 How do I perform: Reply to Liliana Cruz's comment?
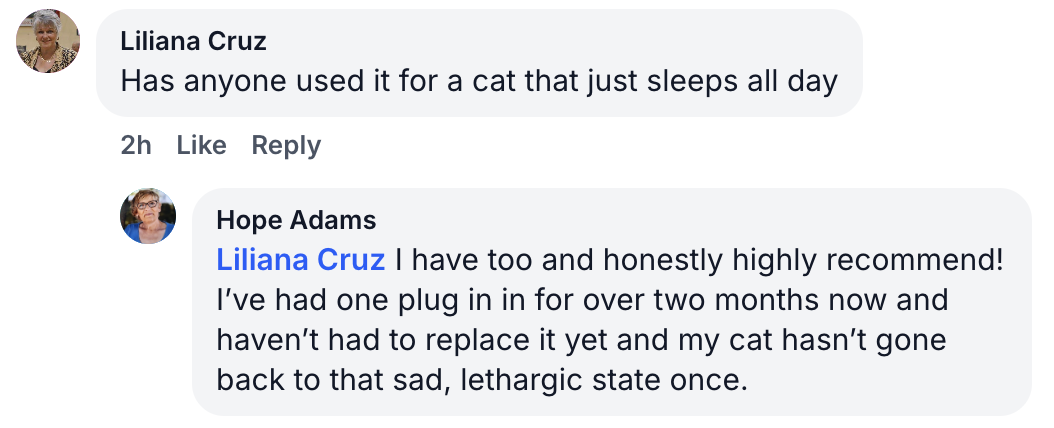pos(286,145)
